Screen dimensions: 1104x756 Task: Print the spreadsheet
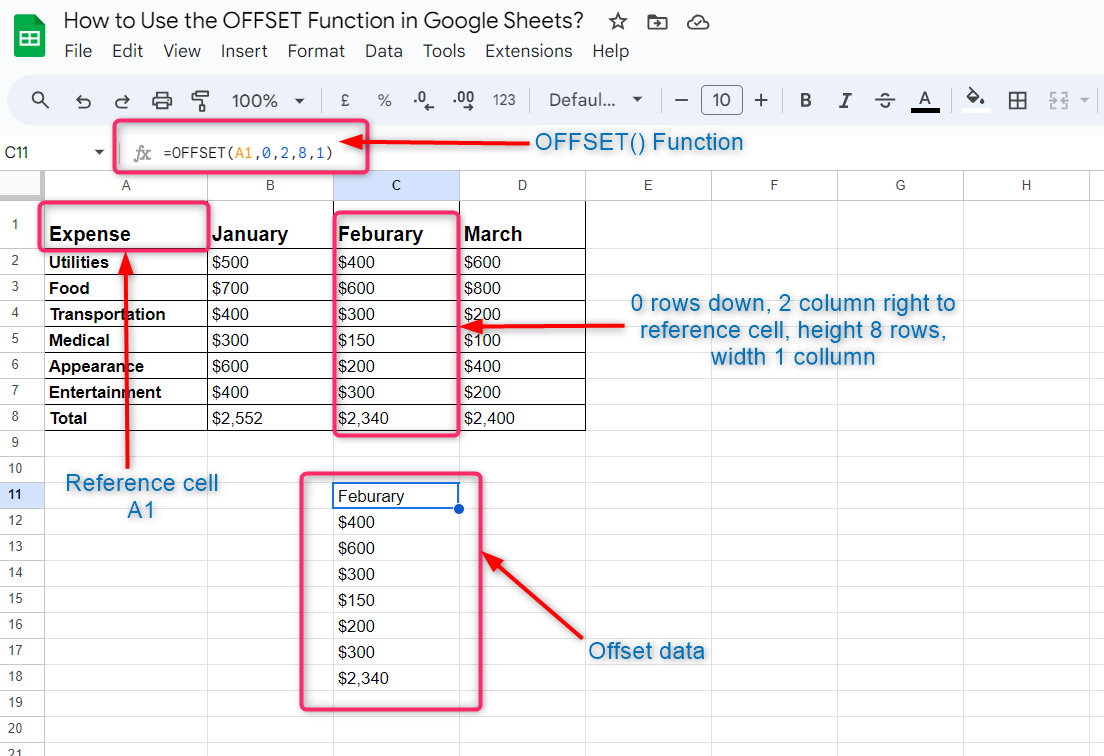click(x=162, y=100)
